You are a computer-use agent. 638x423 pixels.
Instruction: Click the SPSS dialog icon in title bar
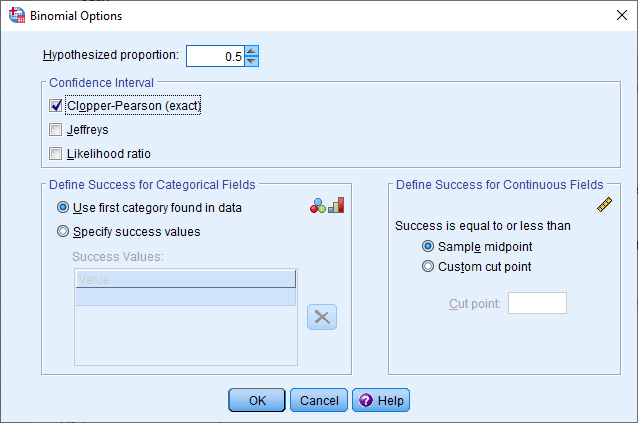coord(17,17)
